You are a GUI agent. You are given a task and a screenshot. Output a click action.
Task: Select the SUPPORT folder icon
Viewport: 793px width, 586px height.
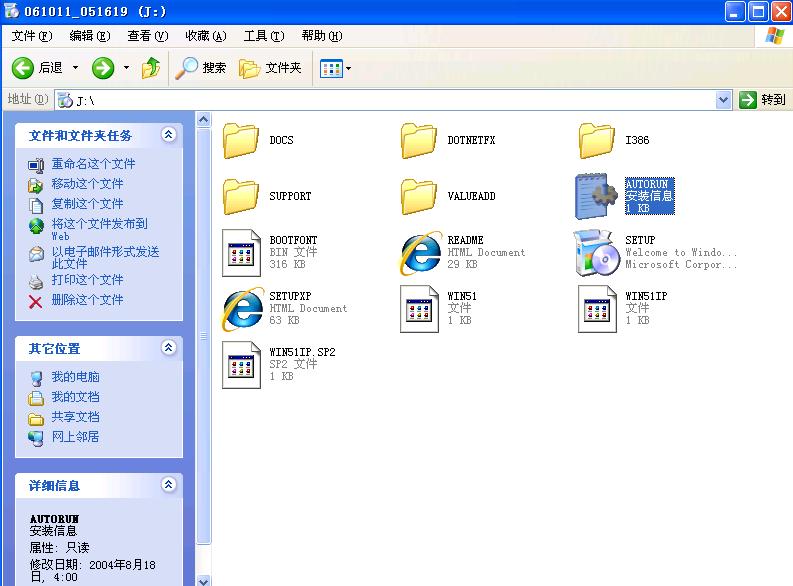pos(240,196)
